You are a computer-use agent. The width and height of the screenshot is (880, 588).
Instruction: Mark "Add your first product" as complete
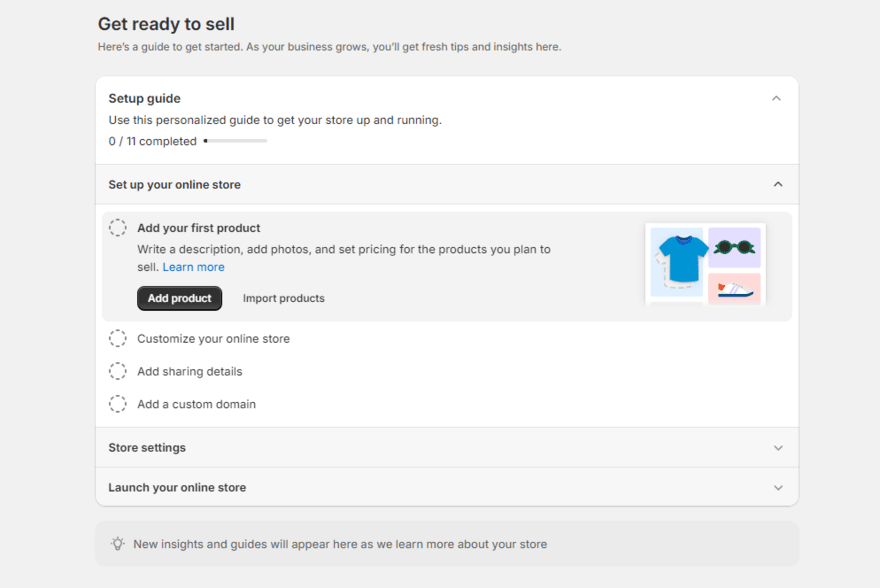[117, 227]
